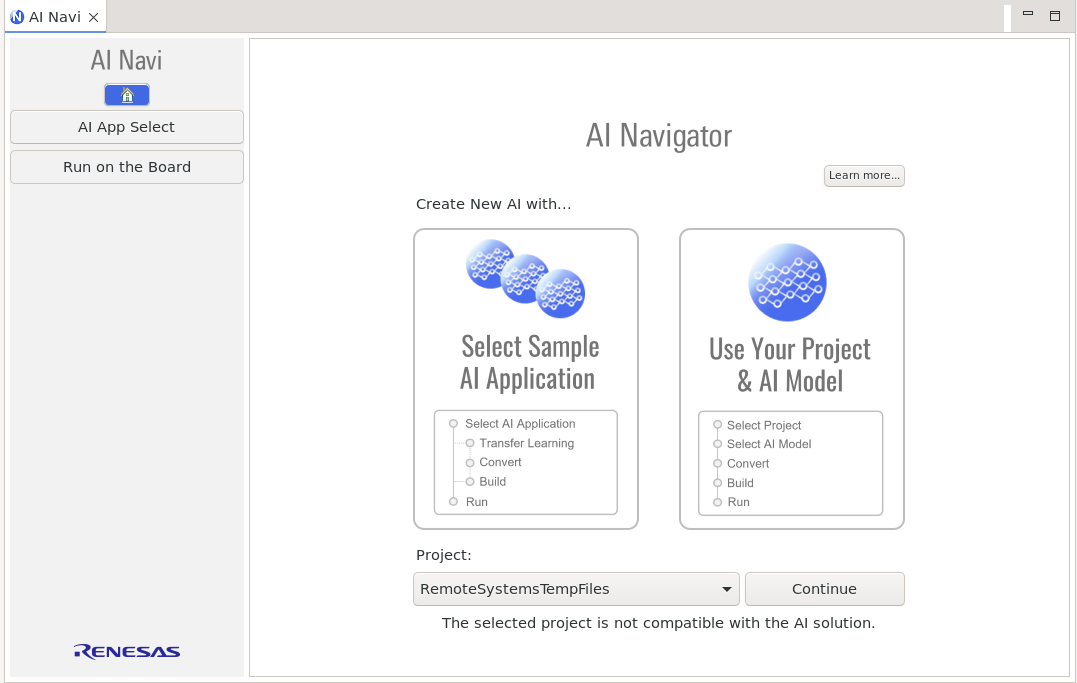This screenshot has width=1077, height=683.
Task: Switch to the AI Navi tab
Action: tap(54, 17)
